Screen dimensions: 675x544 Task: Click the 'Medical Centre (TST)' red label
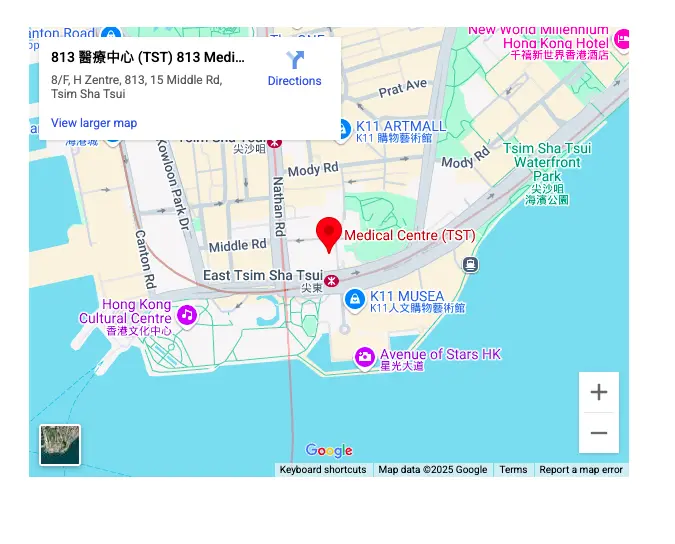tap(410, 236)
